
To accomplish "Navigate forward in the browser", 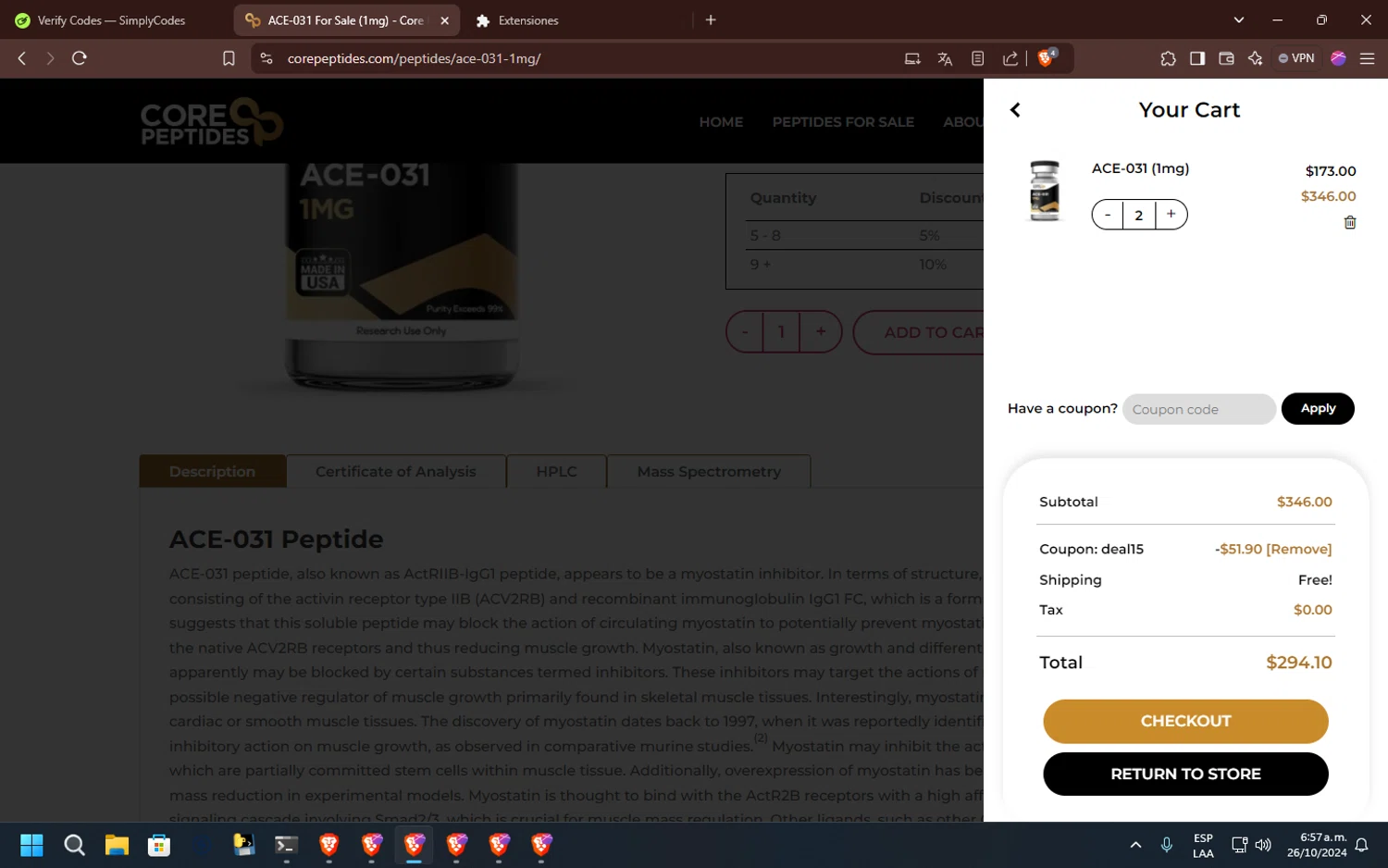I will (50, 58).
